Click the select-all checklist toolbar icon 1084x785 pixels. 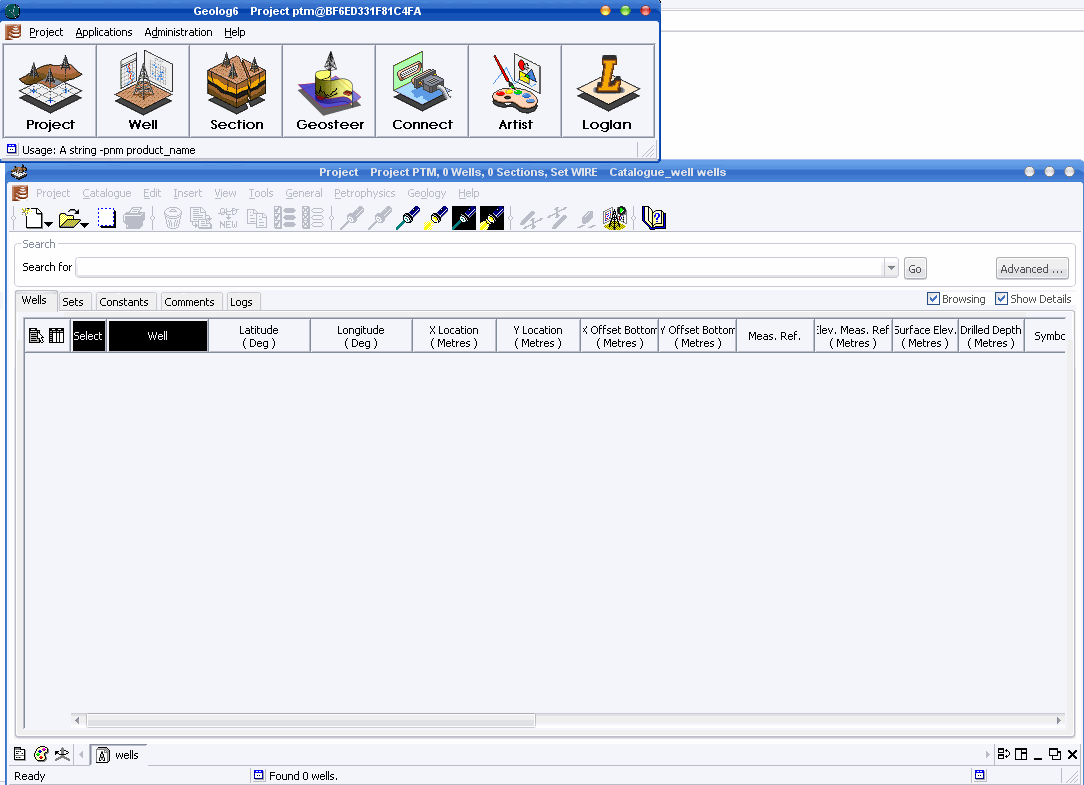click(x=285, y=219)
